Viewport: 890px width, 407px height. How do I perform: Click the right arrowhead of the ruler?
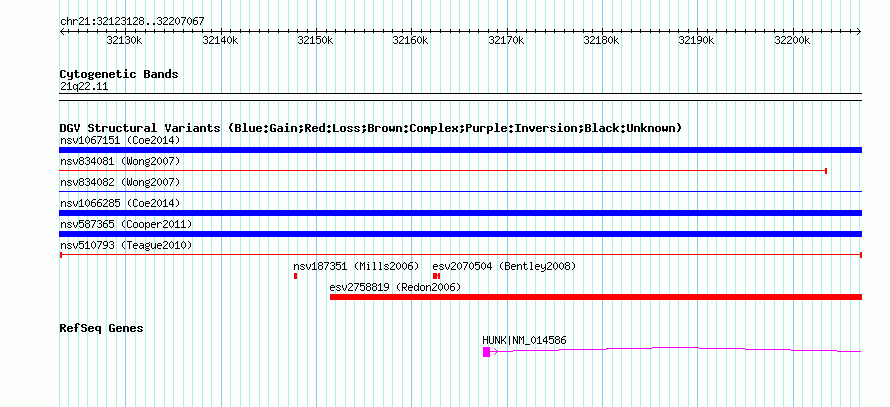click(x=859, y=32)
